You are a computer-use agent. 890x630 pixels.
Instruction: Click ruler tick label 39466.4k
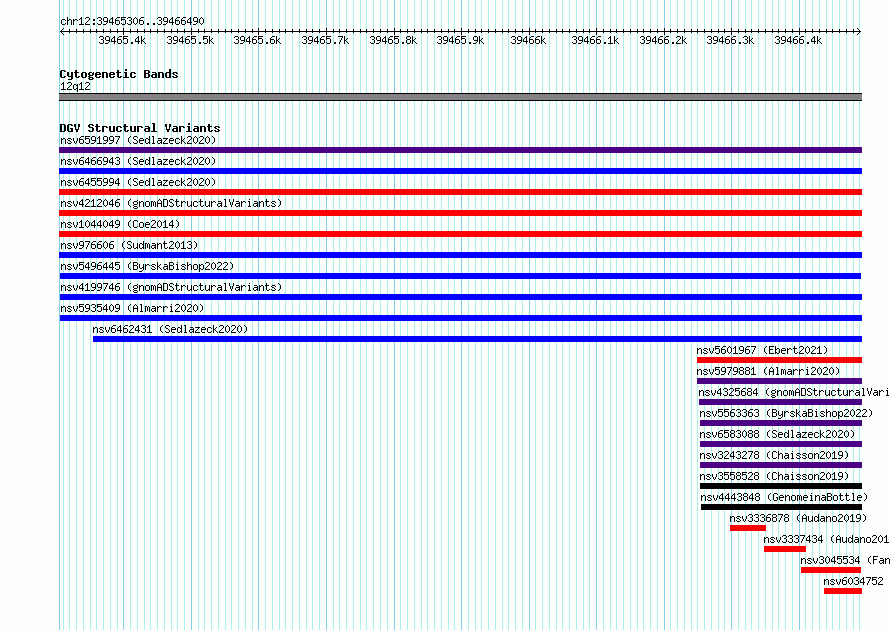tap(798, 40)
